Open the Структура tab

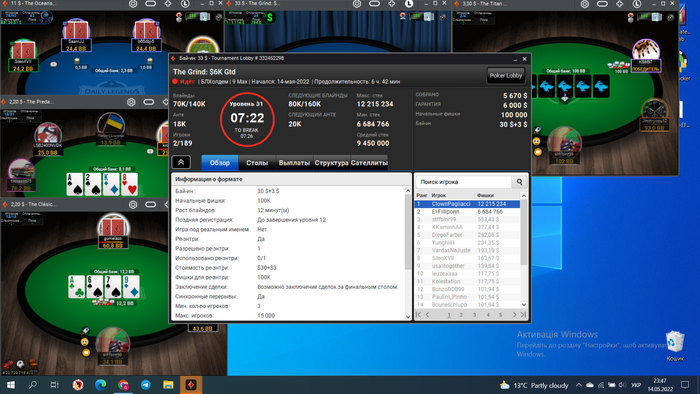click(x=331, y=163)
